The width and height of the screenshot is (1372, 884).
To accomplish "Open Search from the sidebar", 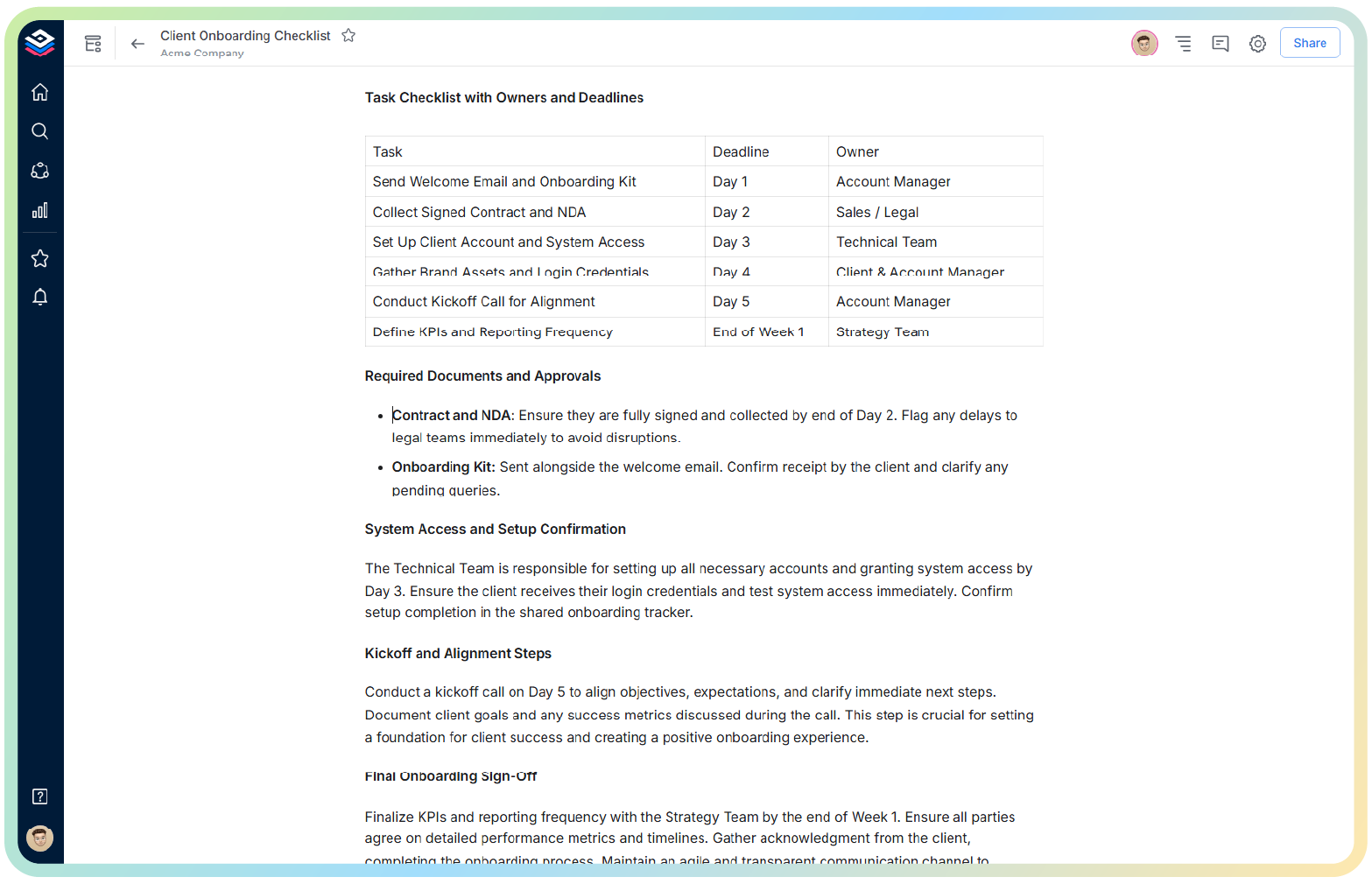I will pos(39,130).
